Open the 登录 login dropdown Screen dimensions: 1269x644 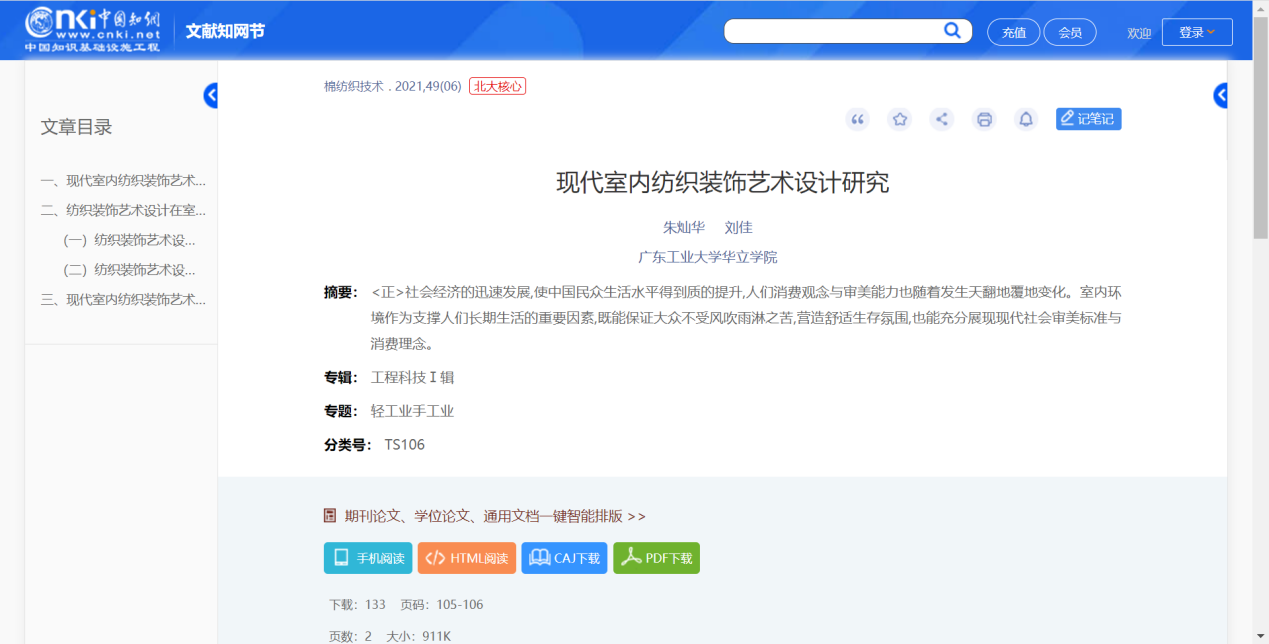(x=1197, y=32)
